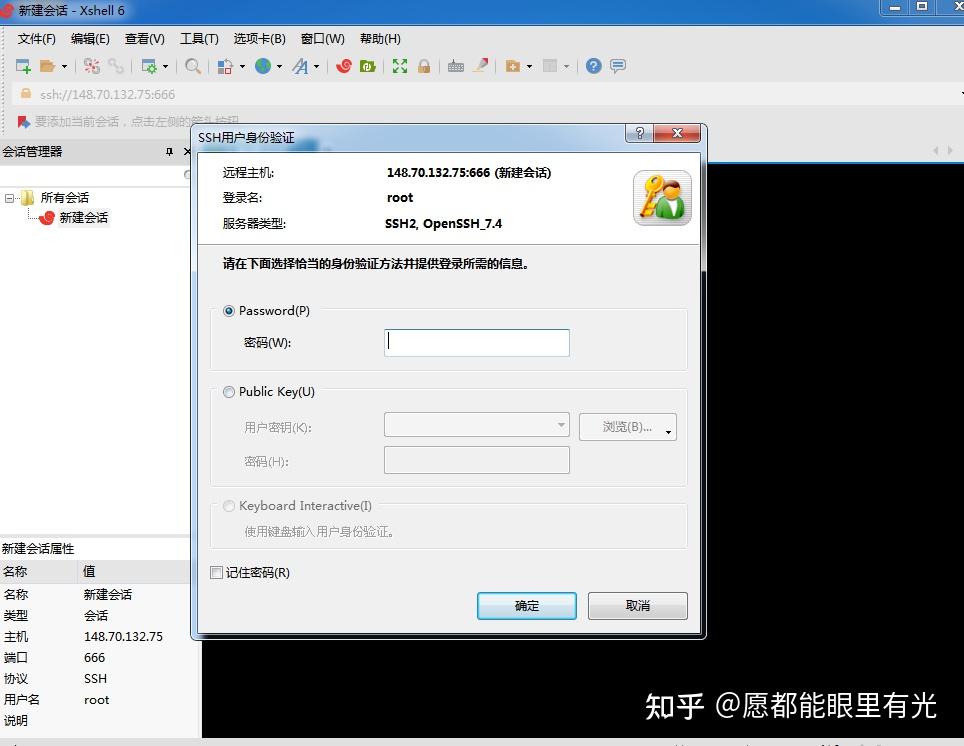The width and height of the screenshot is (964, 746).
Task: Open the 用户密钥(K) combo box
Action: 476,425
